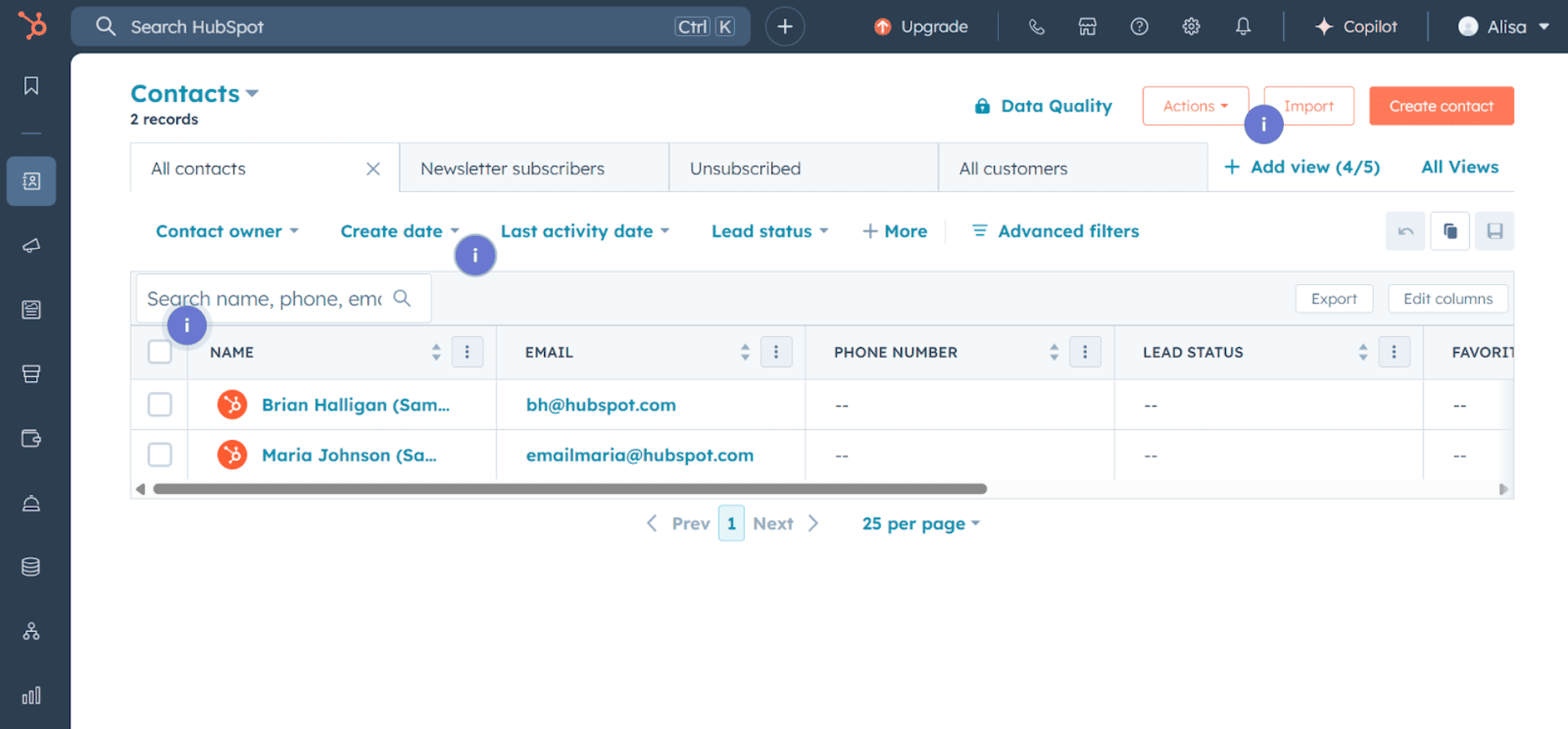The width and height of the screenshot is (1568, 729).
Task: Click Add view (4/5)
Action: pos(1302,167)
